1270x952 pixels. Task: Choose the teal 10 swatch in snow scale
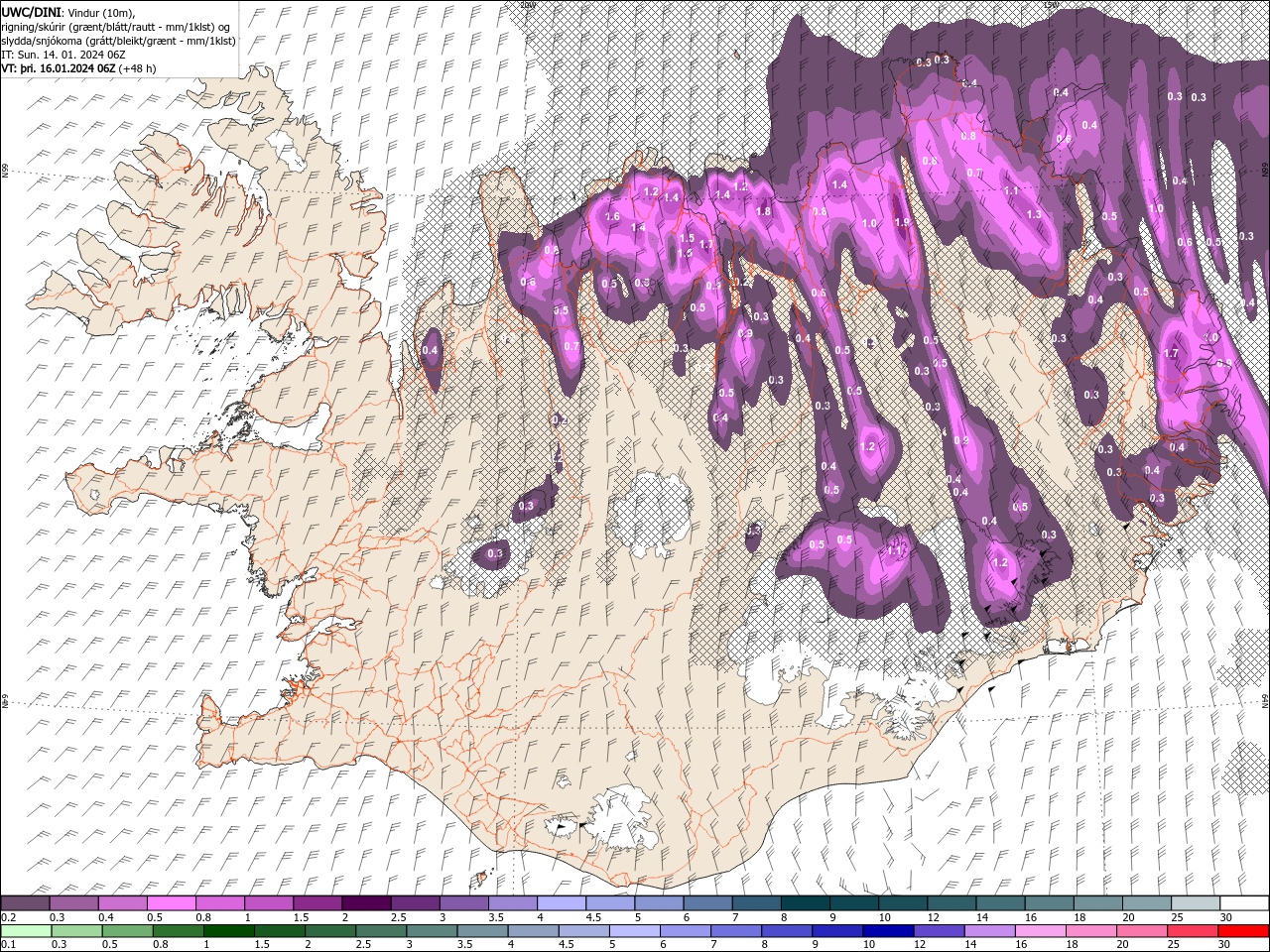coord(902,903)
